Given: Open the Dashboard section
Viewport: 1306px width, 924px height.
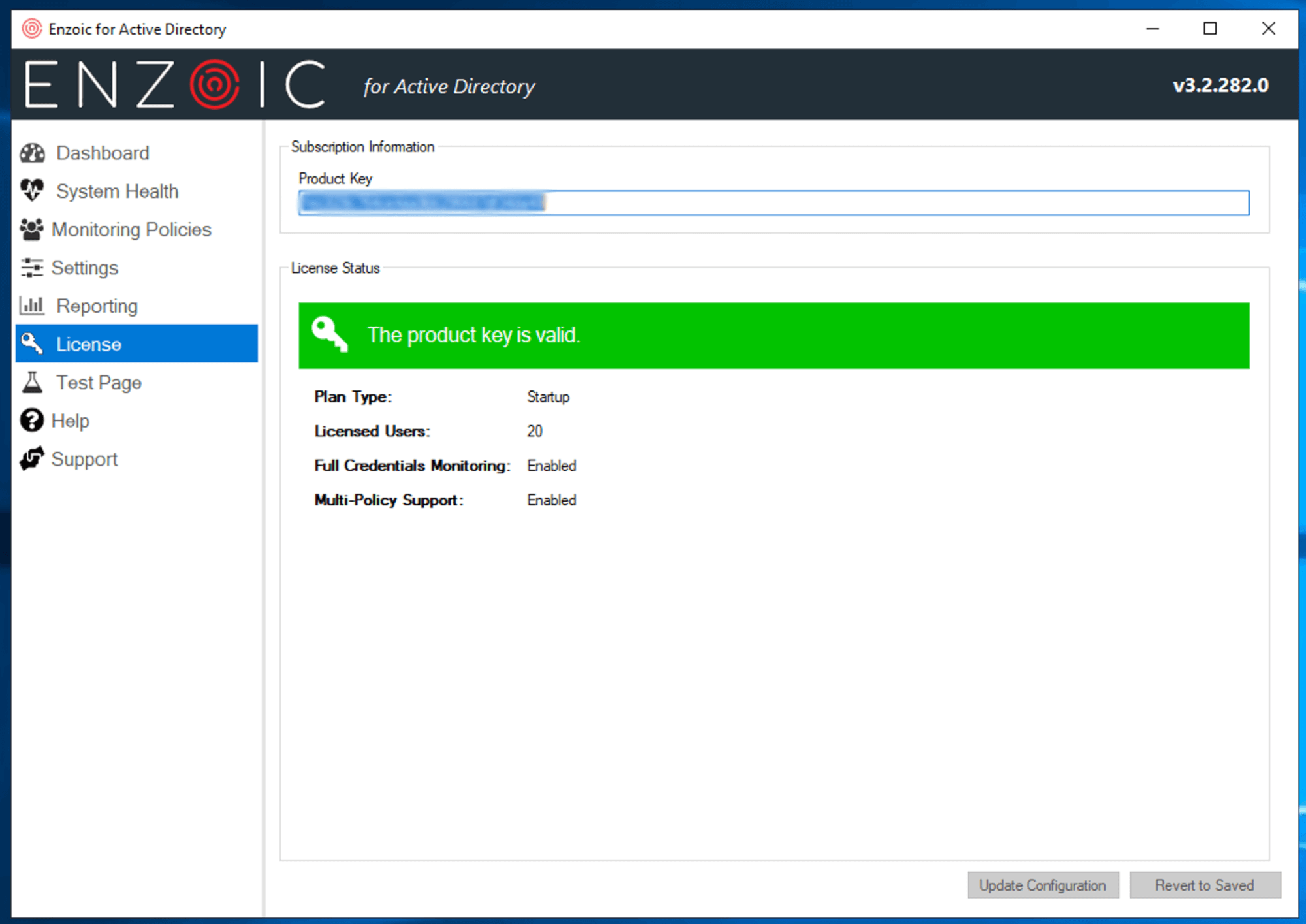Looking at the screenshot, I should [136, 153].
